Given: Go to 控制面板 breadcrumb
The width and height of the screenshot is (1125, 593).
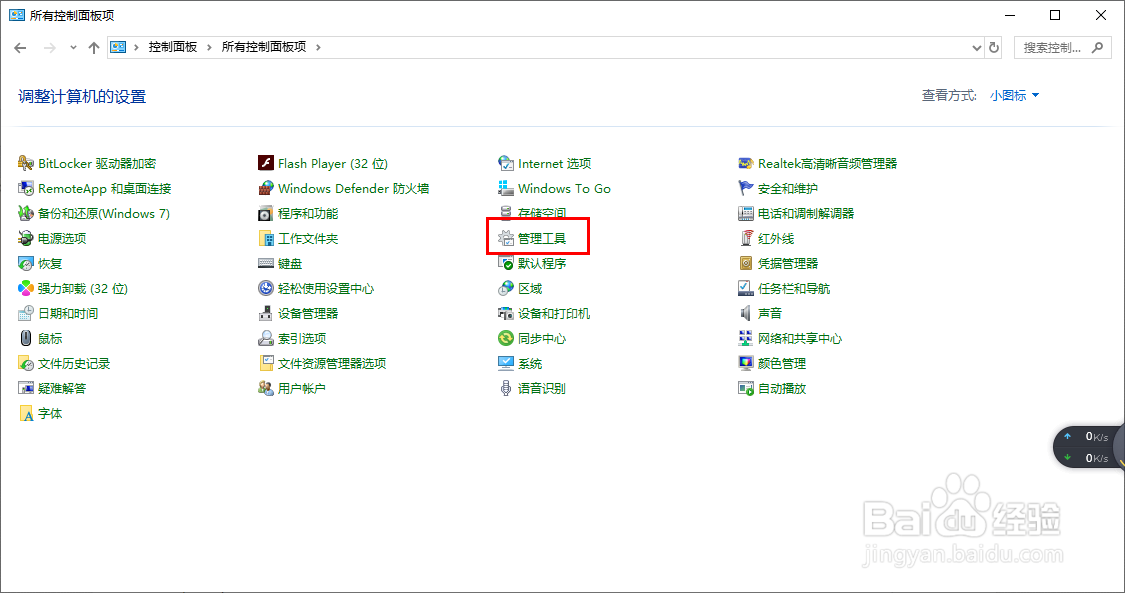Looking at the screenshot, I should point(173,47).
